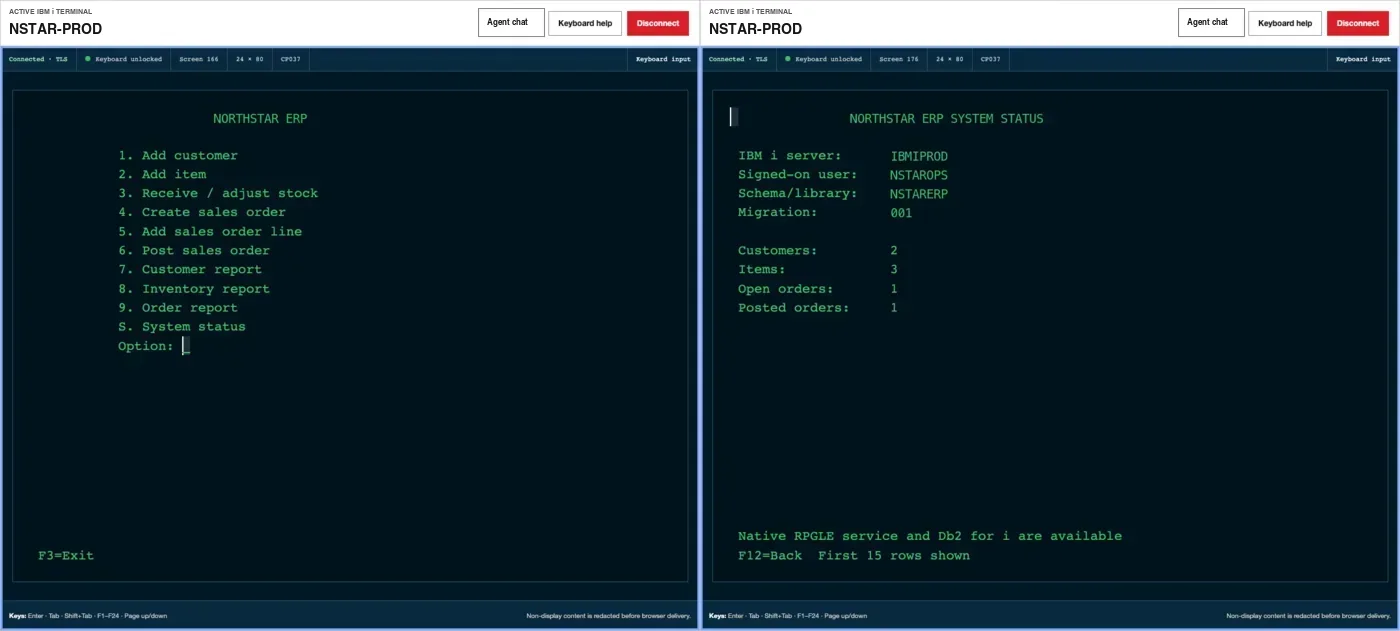The width and height of the screenshot is (1400, 631).
Task: Click '24 × 80' size in left panel
Action: tap(250, 59)
